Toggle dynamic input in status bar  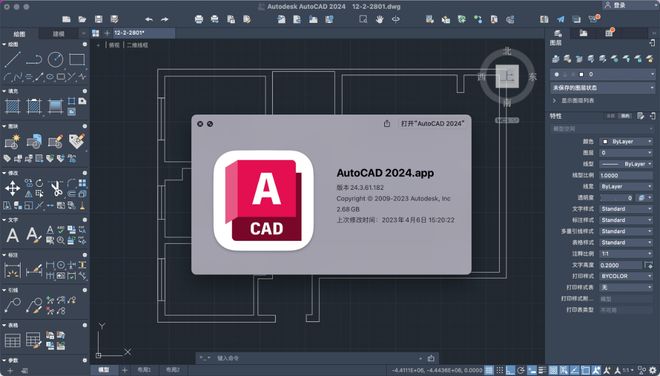[x=532, y=371]
